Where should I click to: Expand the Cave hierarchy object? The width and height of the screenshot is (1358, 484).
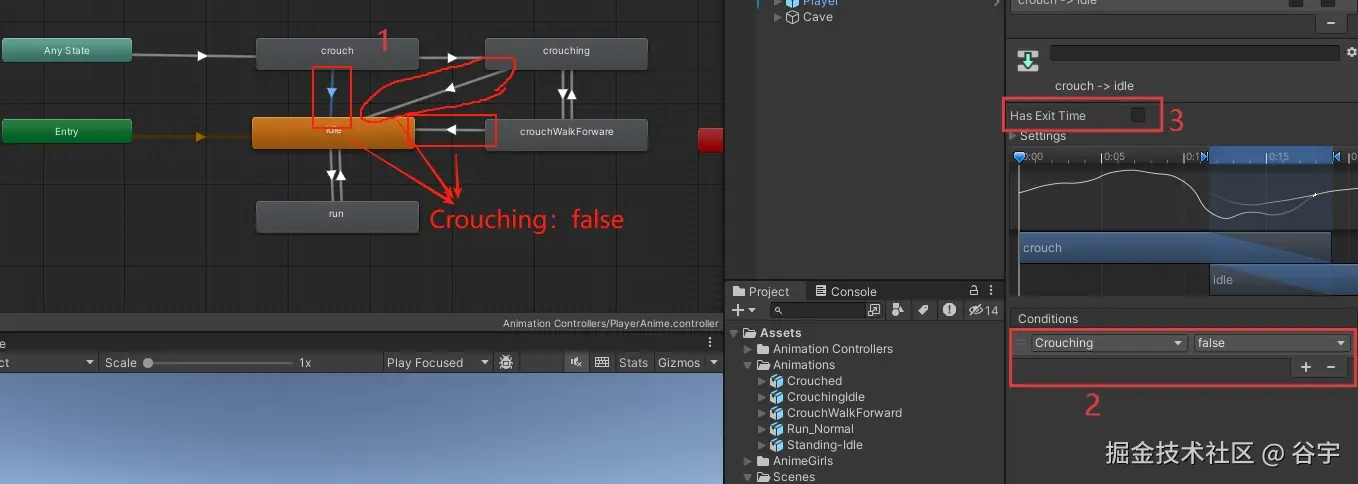coord(778,17)
